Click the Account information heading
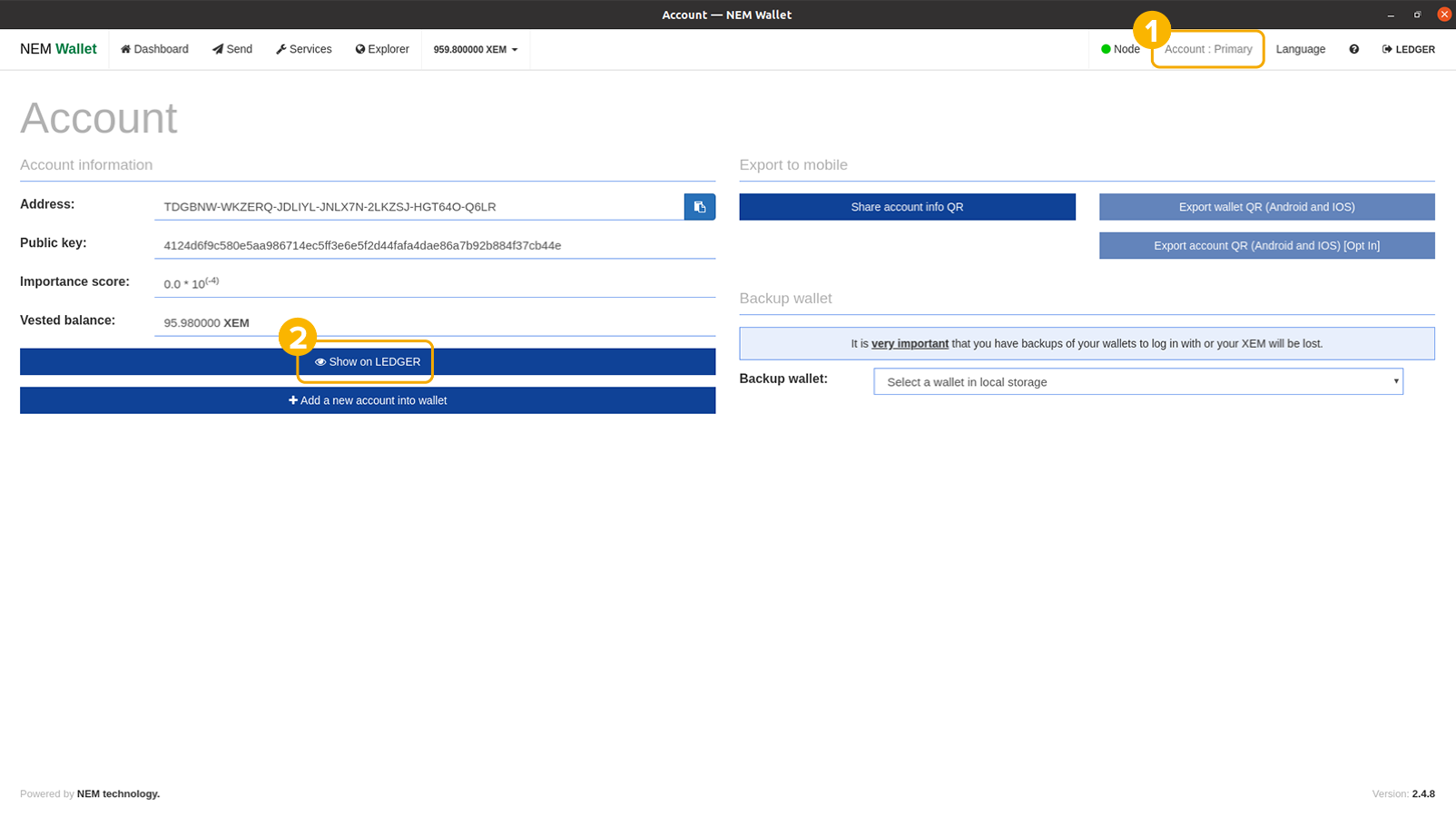 coord(86,165)
